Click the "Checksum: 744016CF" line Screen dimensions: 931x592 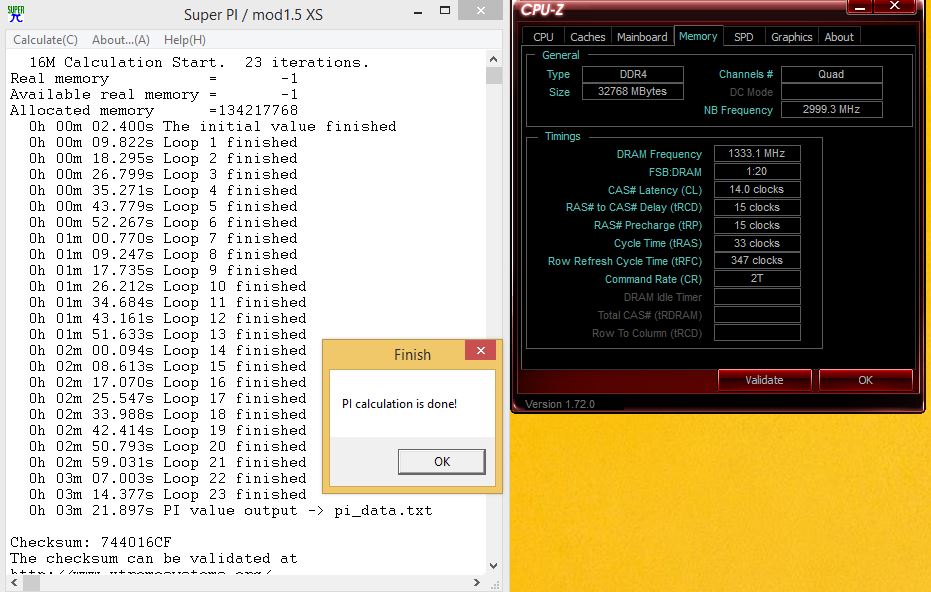pos(91,542)
